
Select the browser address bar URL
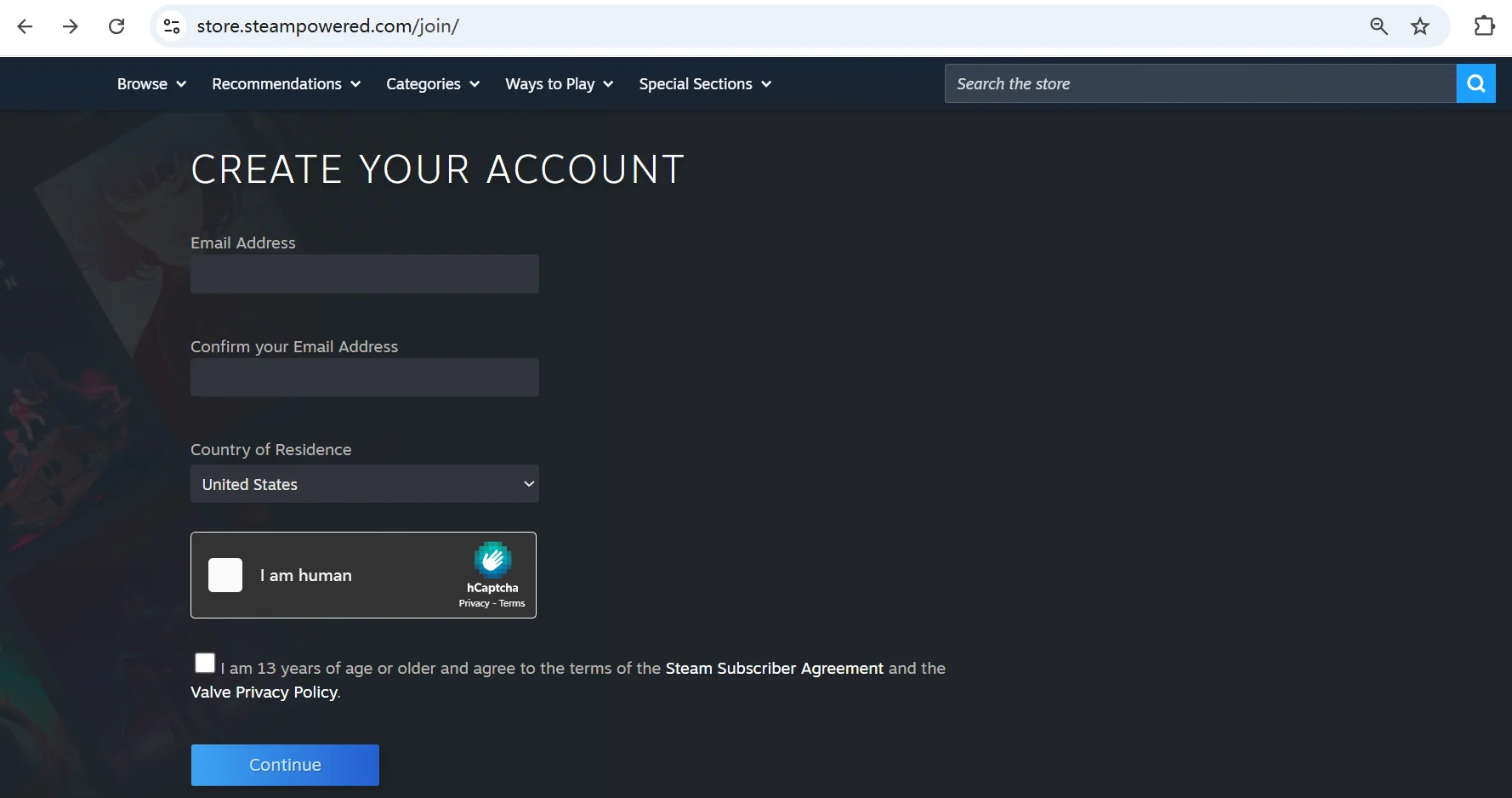pyautogui.click(x=328, y=26)
